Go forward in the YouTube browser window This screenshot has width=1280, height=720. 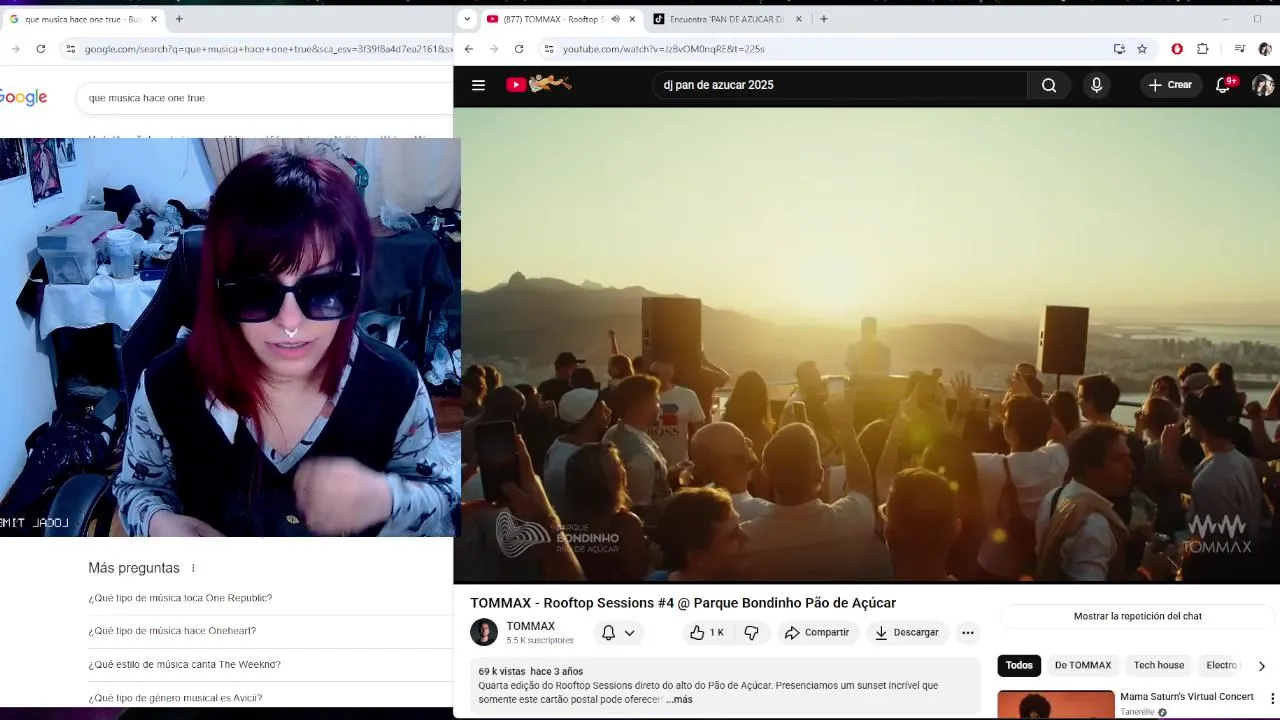(x=494, y=49)
